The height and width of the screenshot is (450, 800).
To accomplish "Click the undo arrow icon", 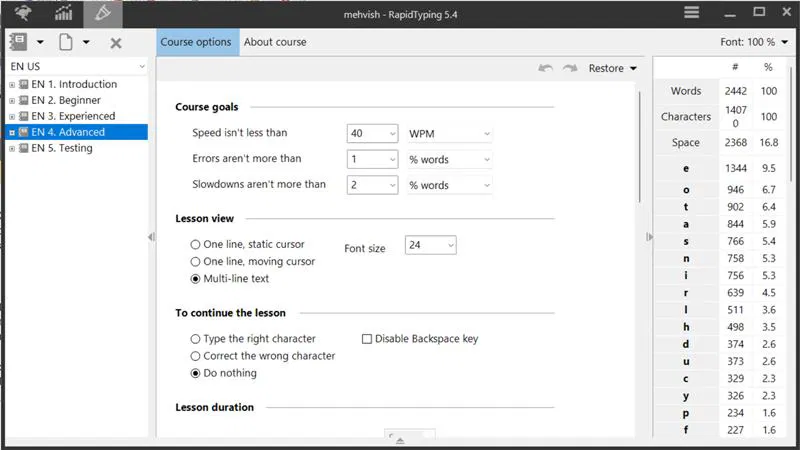I will click(x=545, y=69).
